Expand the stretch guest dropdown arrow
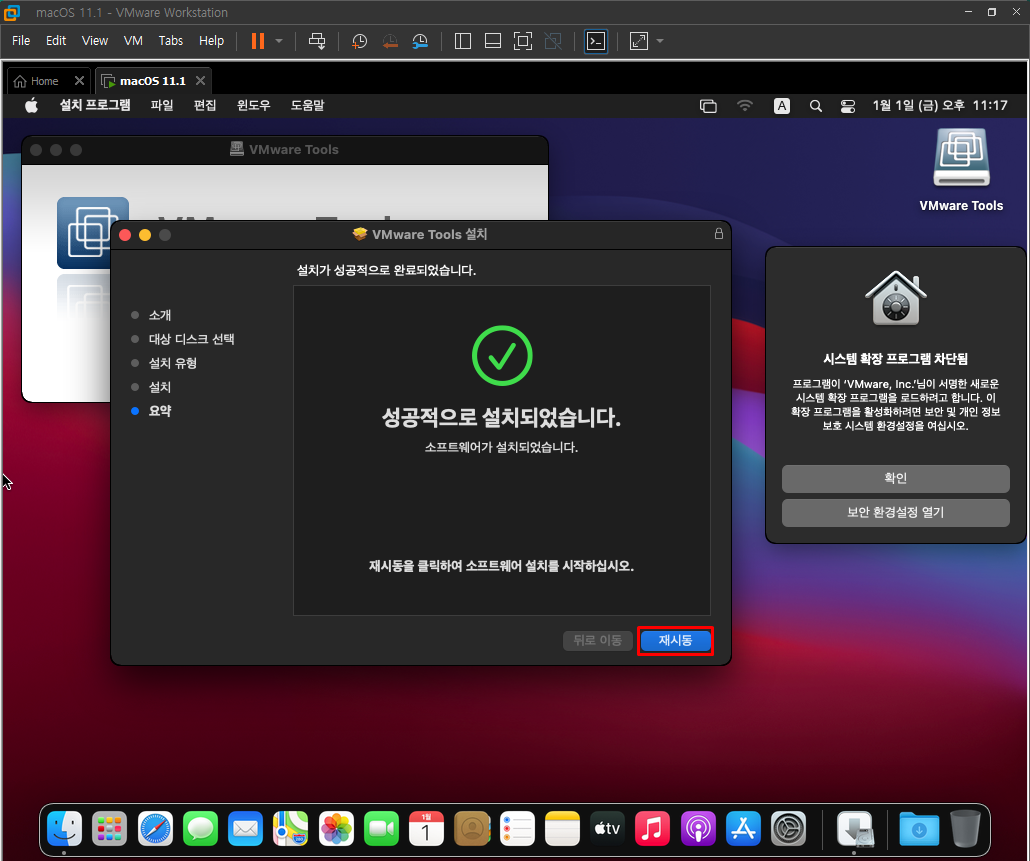1030x861 pixels. click(660, 41)
